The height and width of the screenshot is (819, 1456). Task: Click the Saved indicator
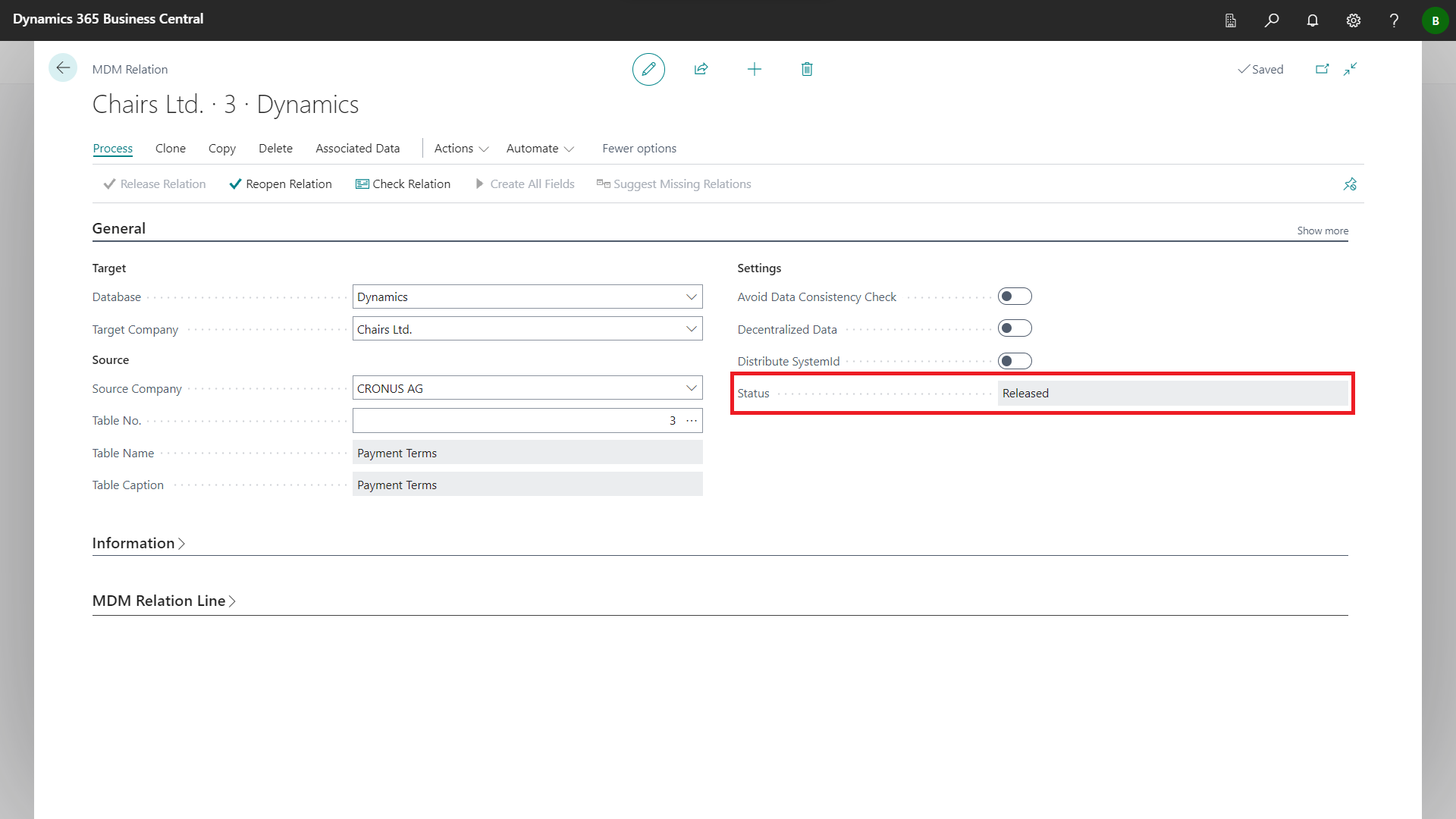pos(1260,69)
